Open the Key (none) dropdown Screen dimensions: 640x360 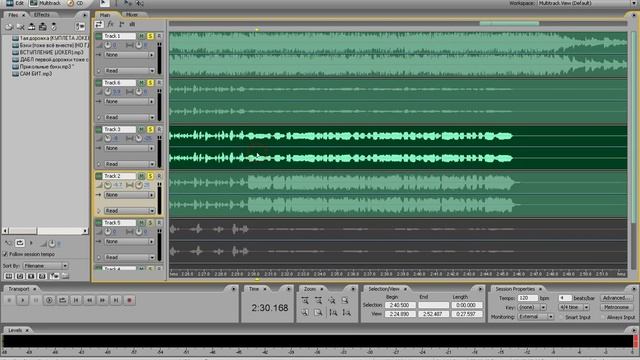(532, 307)
